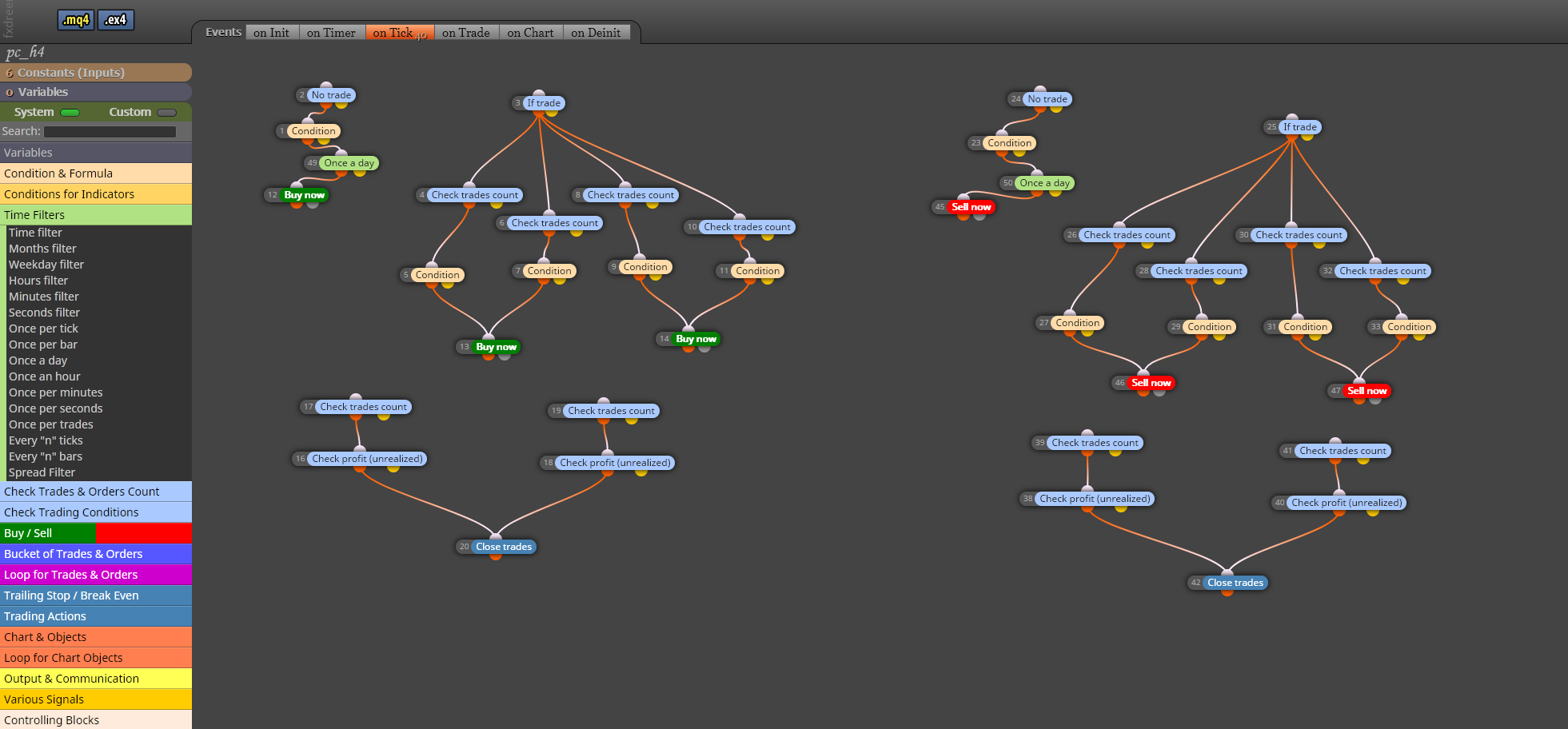Expand the Conditions for Indicators category
Screen dimensions: 1568x729
point(96,194)
